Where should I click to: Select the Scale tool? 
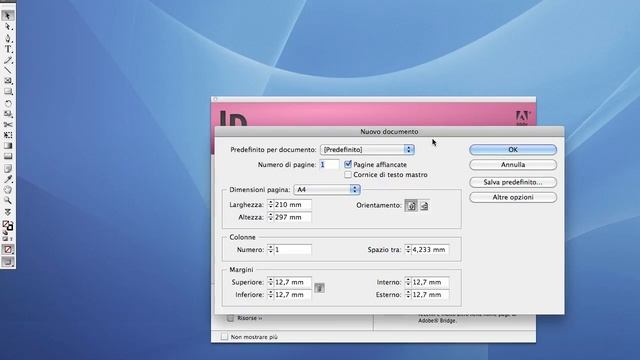coord(8,114)
